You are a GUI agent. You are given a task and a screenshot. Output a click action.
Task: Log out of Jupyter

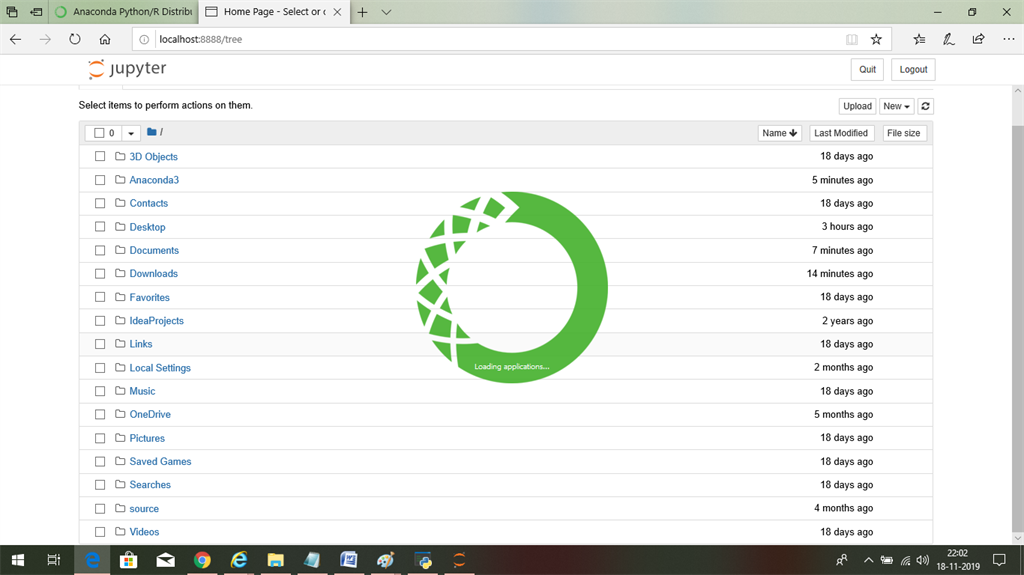(x=913, y=69)
